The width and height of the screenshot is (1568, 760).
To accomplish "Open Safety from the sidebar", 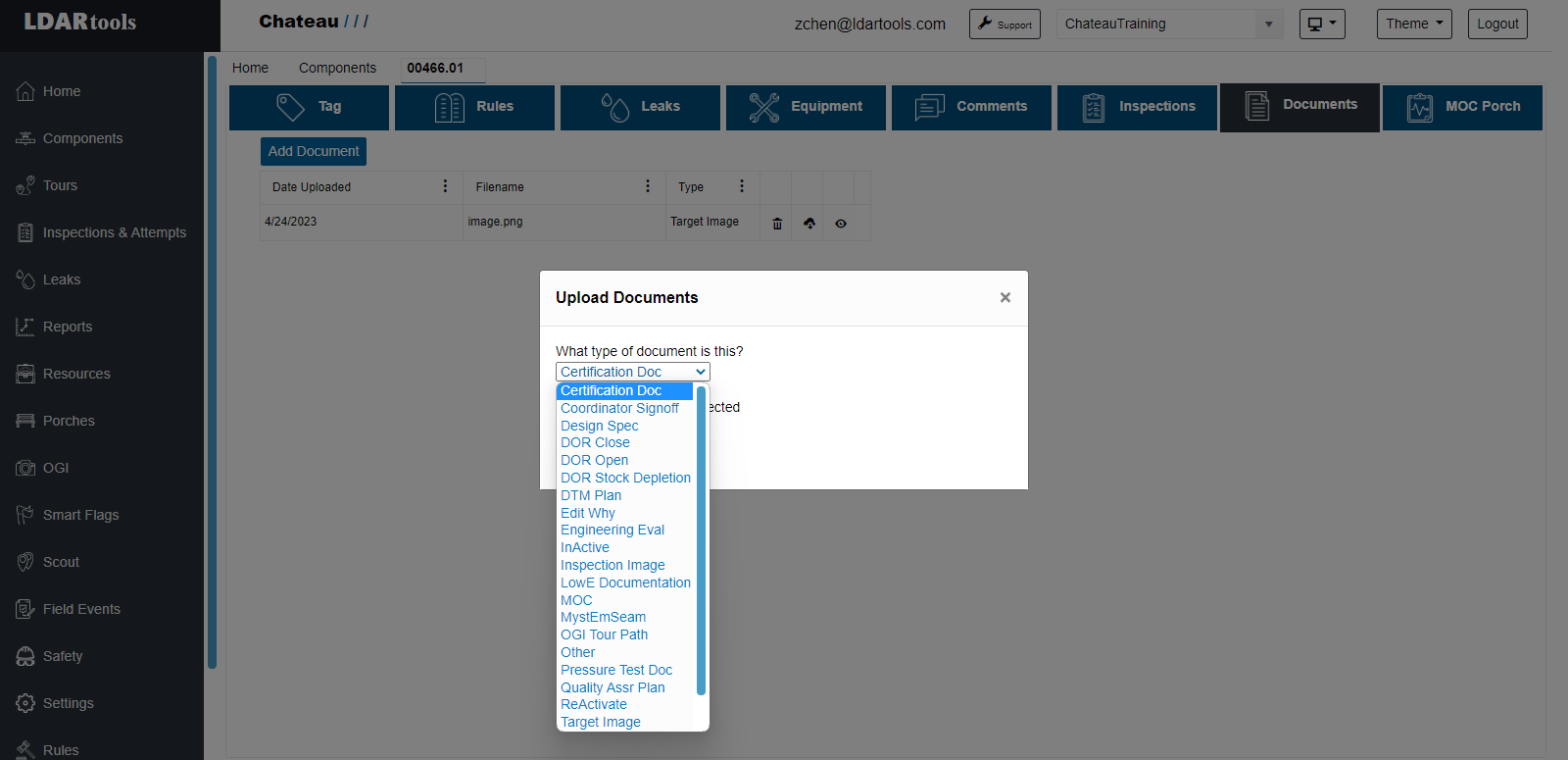I will [49, 656].
